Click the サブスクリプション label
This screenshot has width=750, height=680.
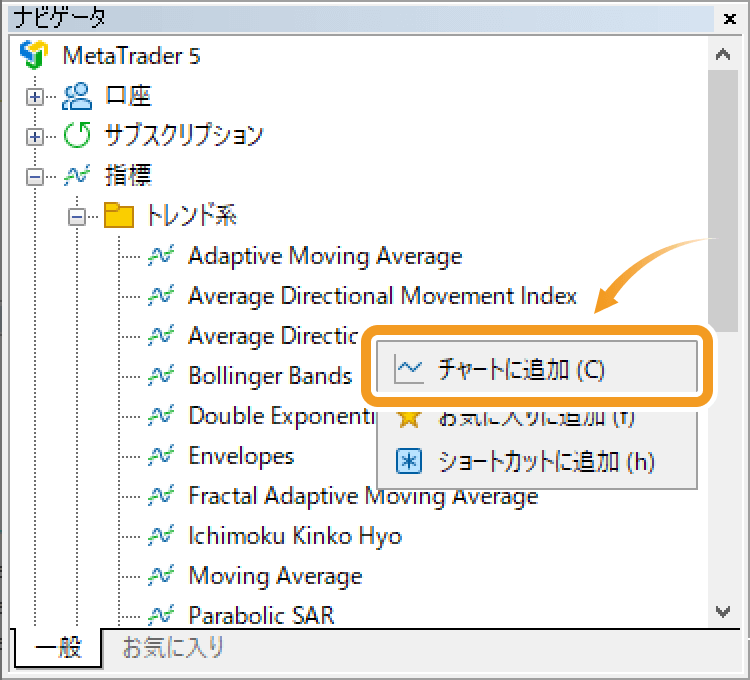184,135
